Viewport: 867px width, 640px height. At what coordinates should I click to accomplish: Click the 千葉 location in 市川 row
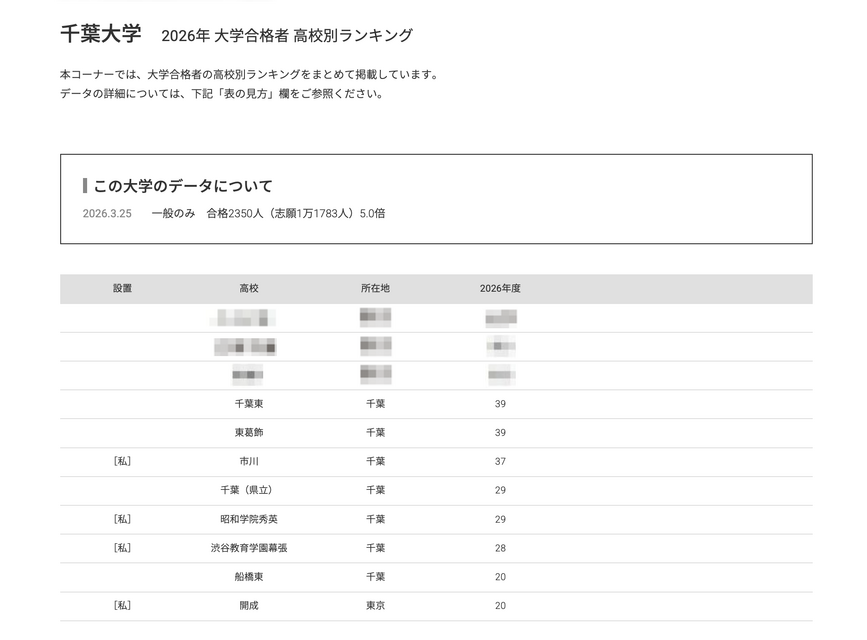[375, 461]
